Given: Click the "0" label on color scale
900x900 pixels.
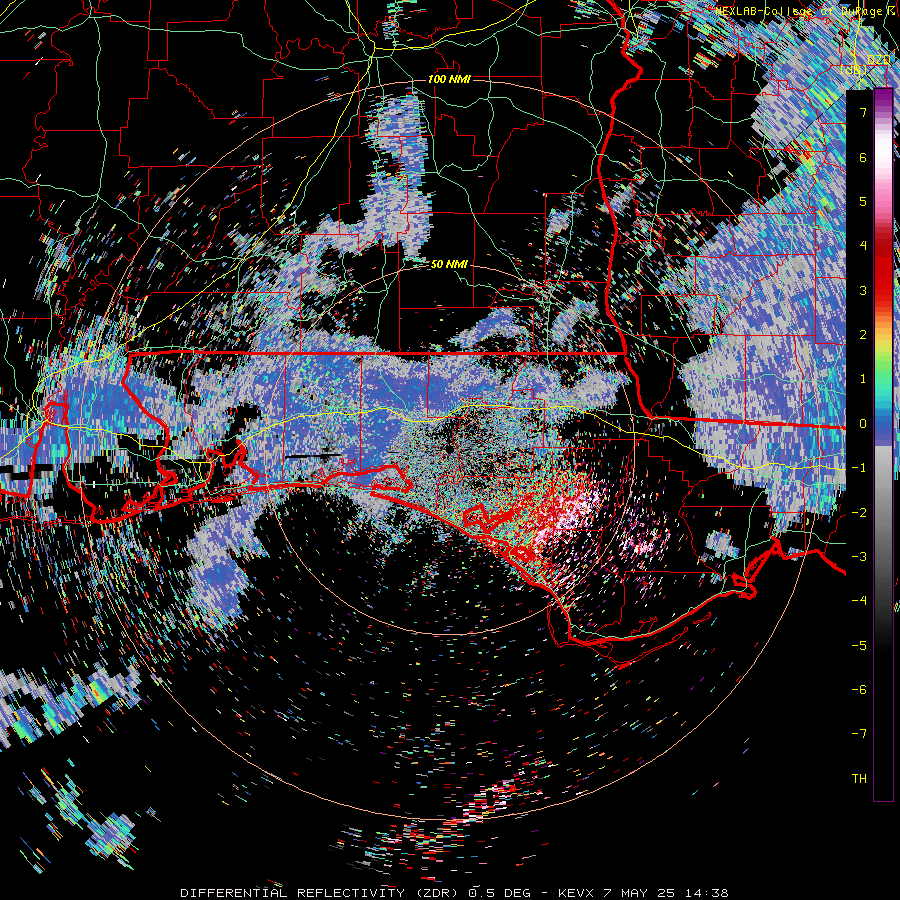Looking at the screenshot, I should coord(863,423).
